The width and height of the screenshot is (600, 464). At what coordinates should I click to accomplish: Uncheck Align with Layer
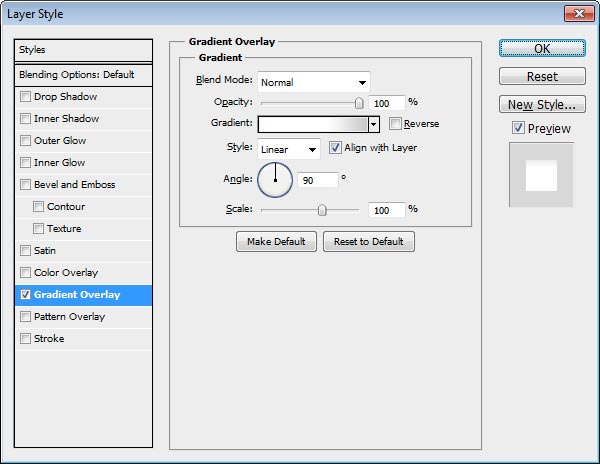tap(335, 148)
